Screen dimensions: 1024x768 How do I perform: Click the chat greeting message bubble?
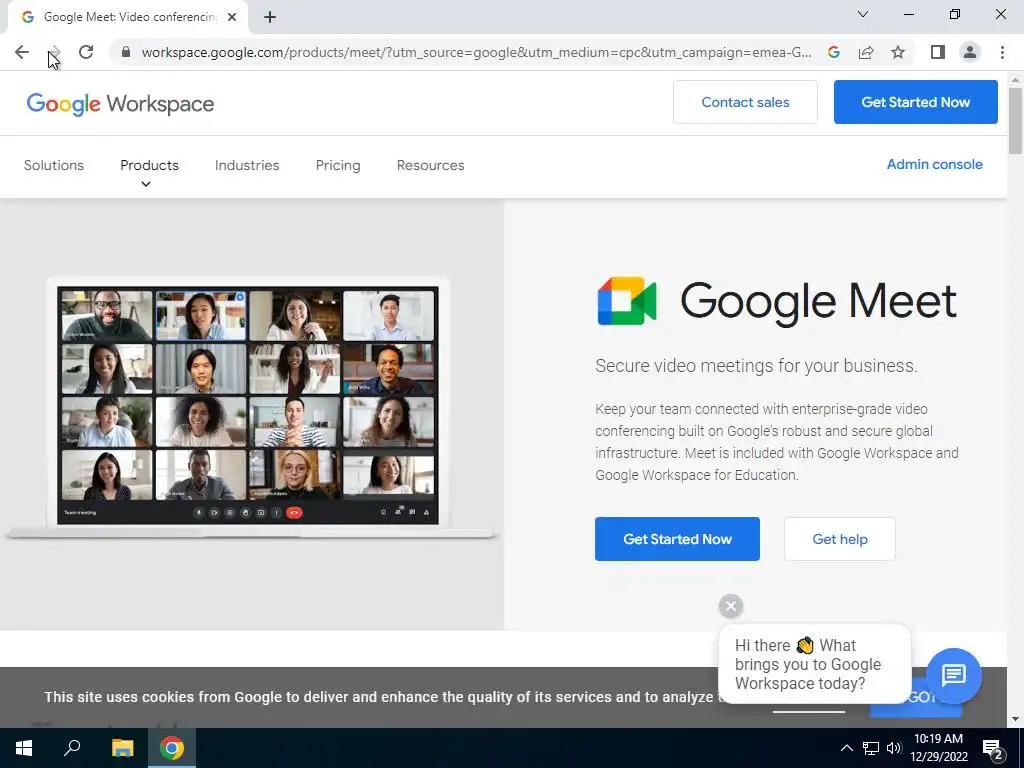[x=814, y=664]
